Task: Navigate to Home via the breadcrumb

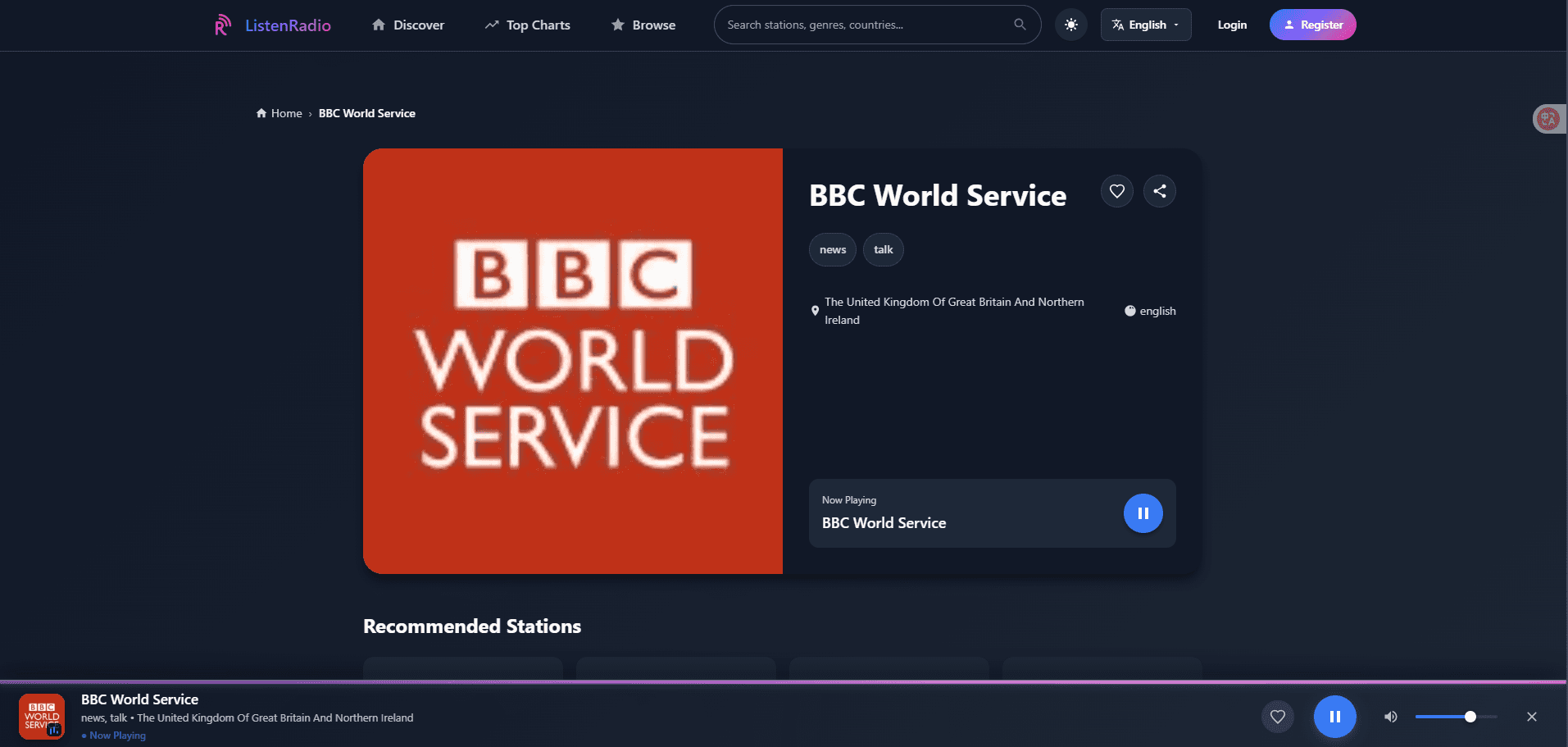Action: [x=286, y=112]
